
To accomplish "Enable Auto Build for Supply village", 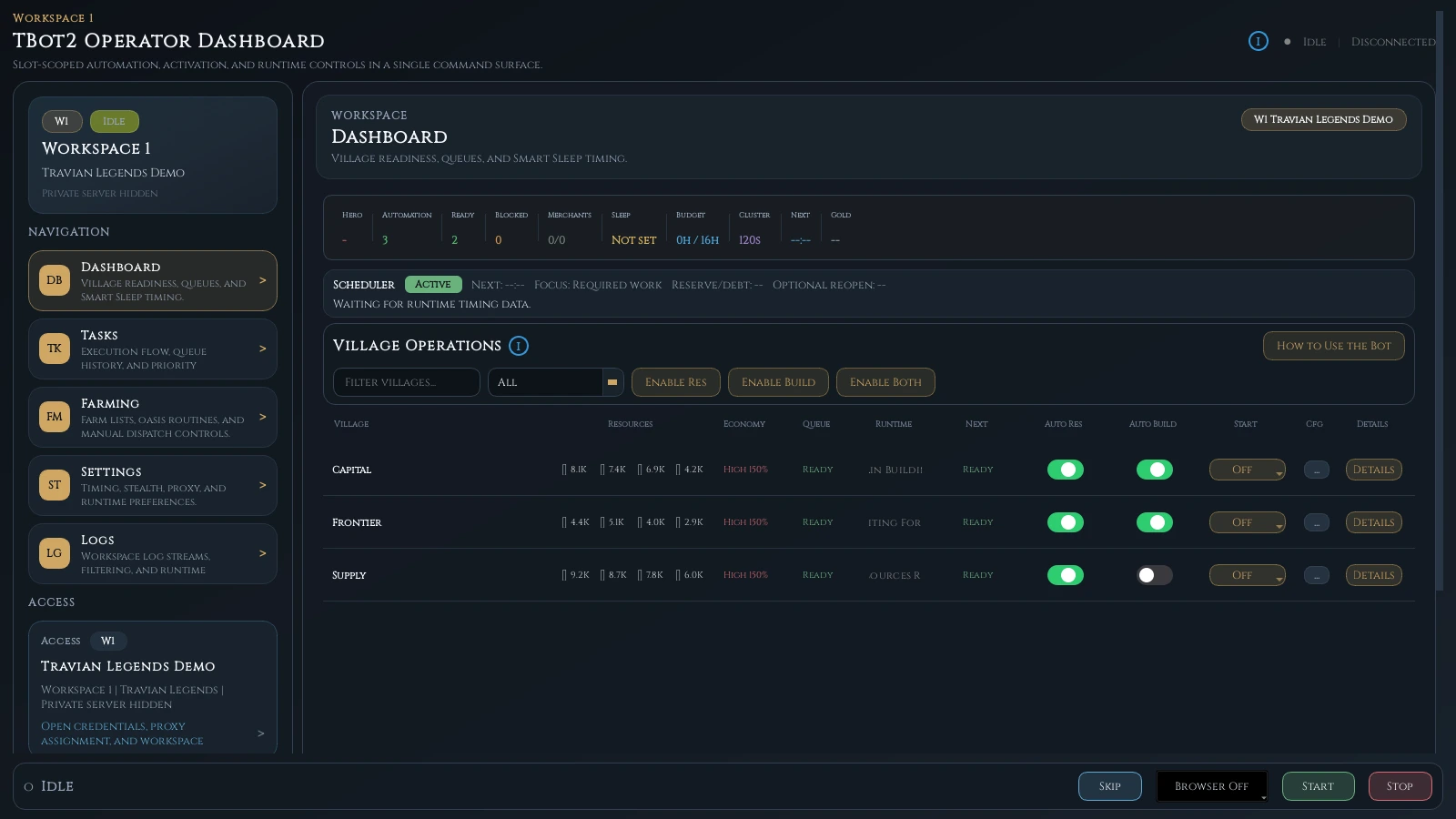I will click(1154, 575).
